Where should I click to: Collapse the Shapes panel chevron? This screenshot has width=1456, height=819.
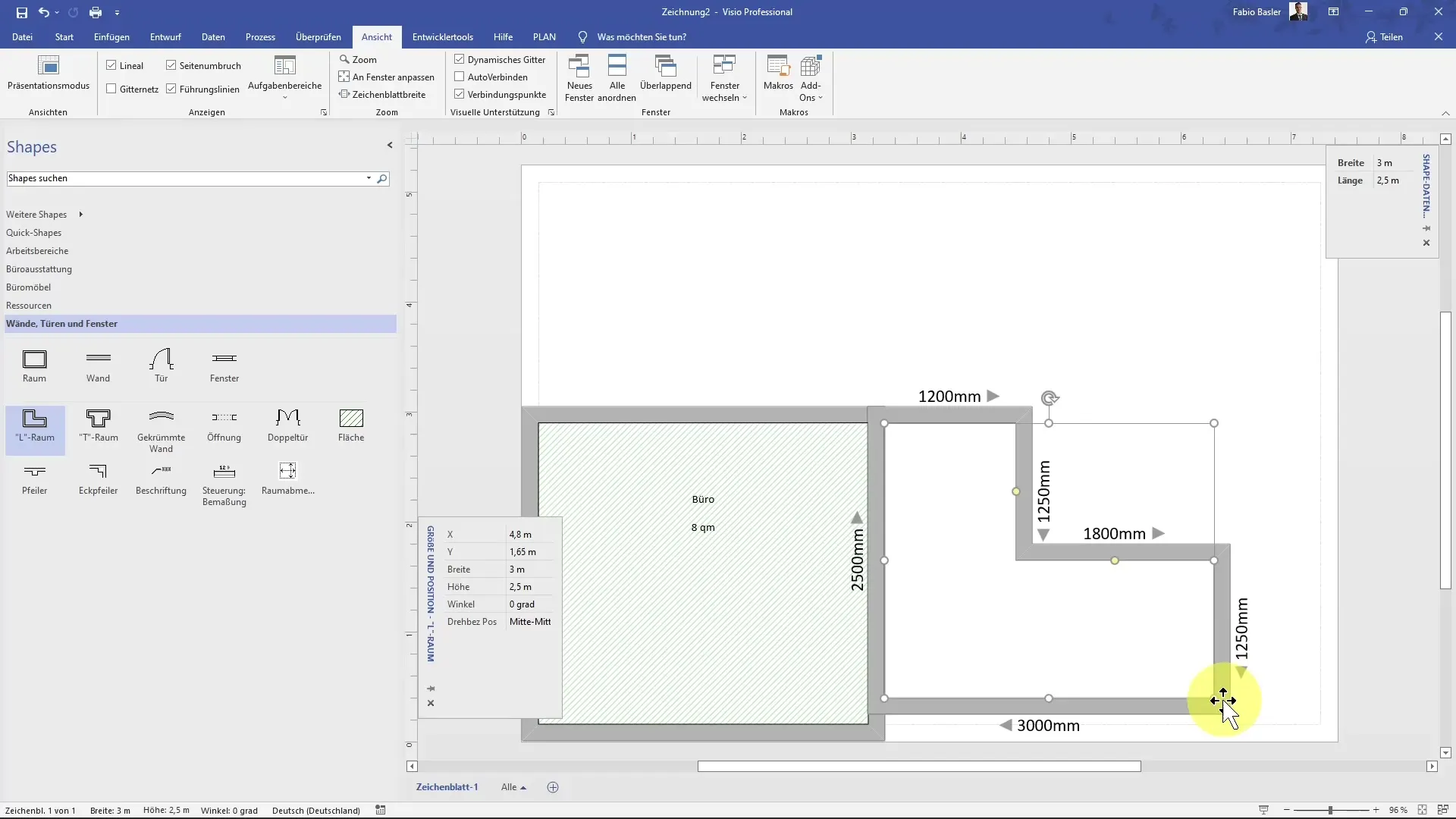click(x=390, y=145)
